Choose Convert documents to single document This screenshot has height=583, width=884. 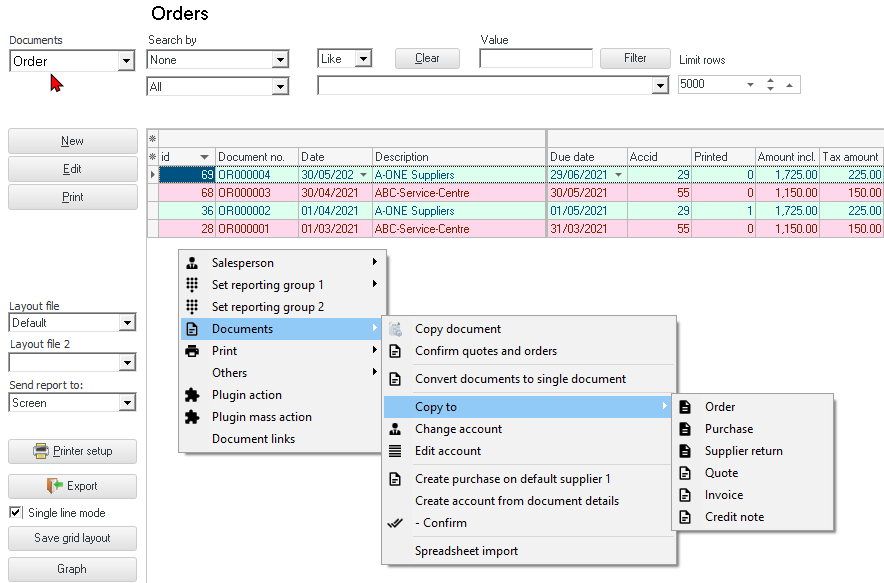coord(520,379)
